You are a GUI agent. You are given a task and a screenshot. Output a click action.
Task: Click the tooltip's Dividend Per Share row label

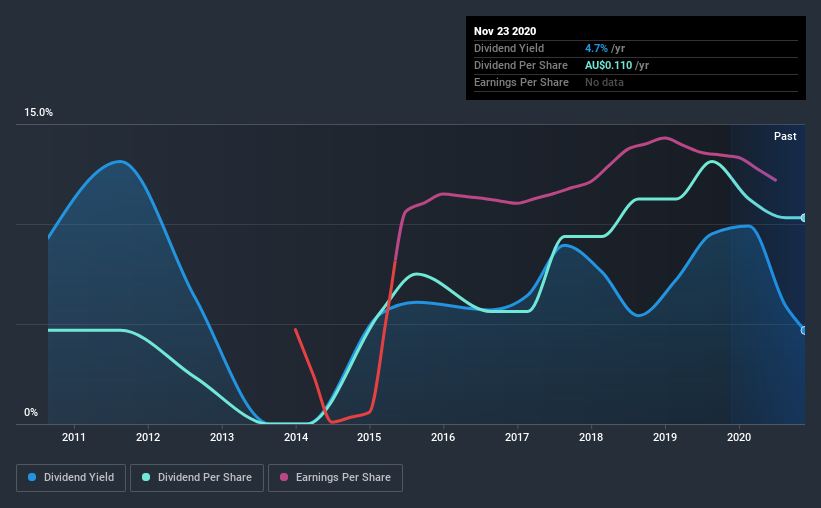pyautogui.click(x=520, y=65)
